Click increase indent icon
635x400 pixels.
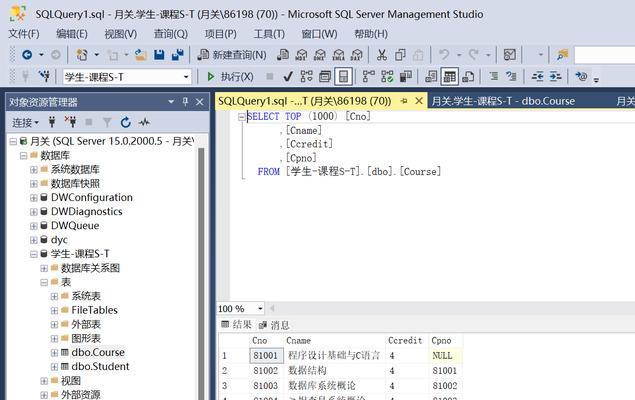tap(555, 77)
